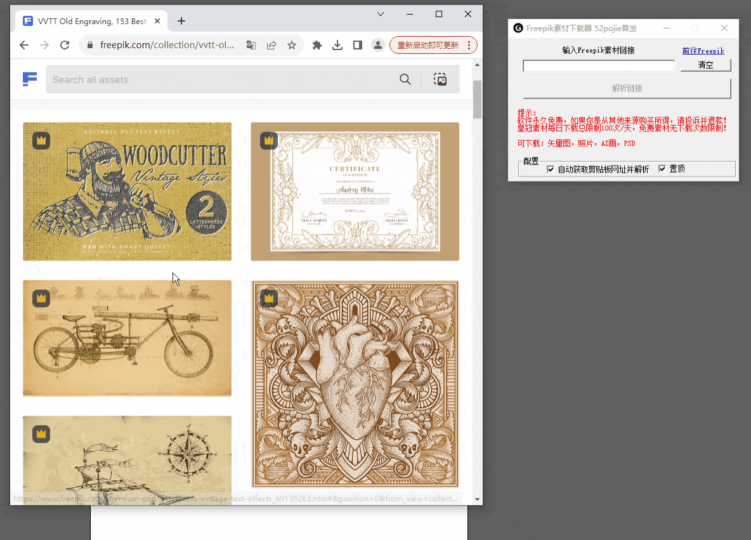751x540 pixels.
Task: Open the extensions puzzle icon
Action: pos(317,45)
